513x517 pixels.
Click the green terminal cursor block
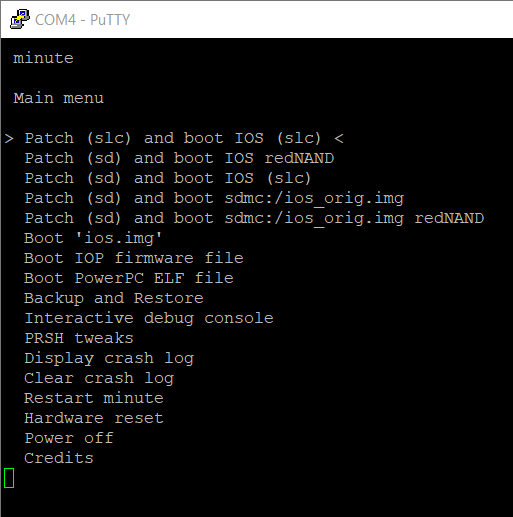point(9,478)
